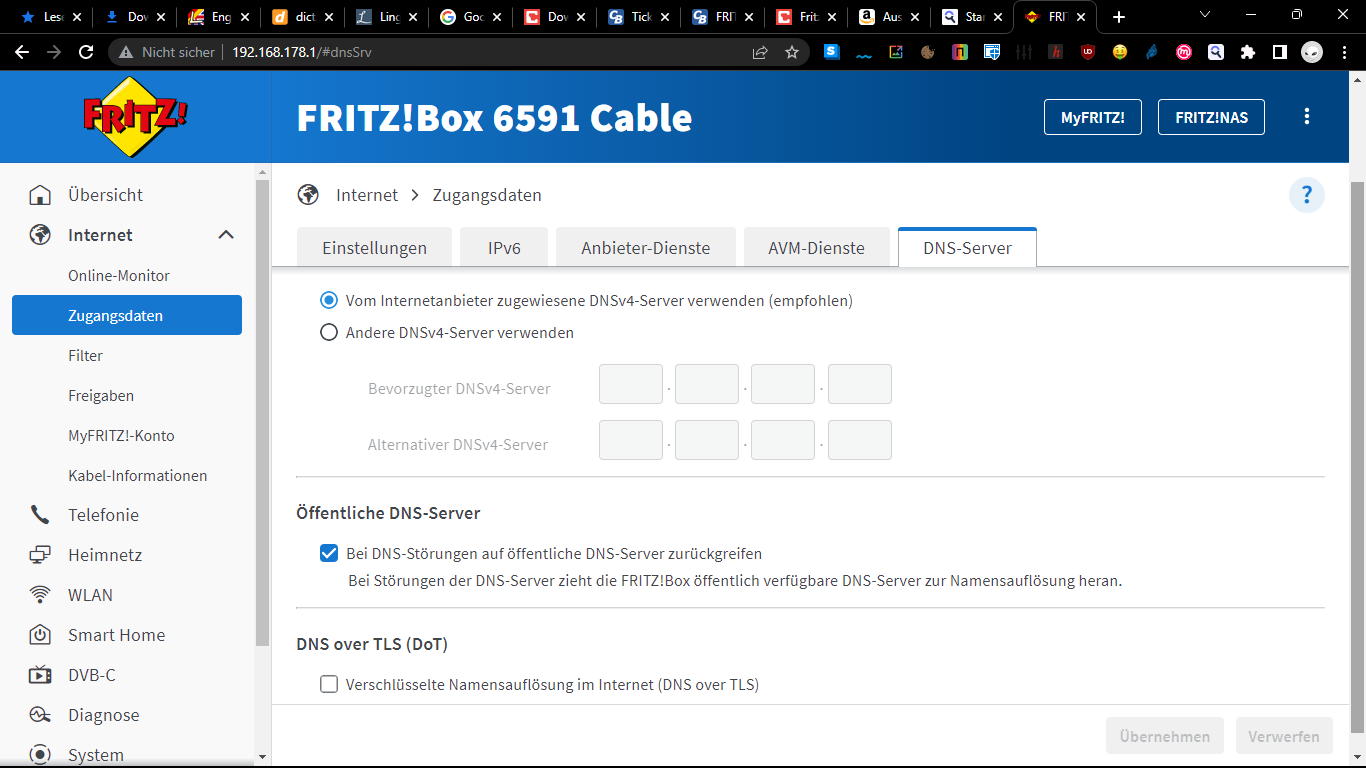Click last octet field of Bevorzugter DNSv4-Server
The width and height of the screenshot is (1366, 768).
[x=860, y=384]
